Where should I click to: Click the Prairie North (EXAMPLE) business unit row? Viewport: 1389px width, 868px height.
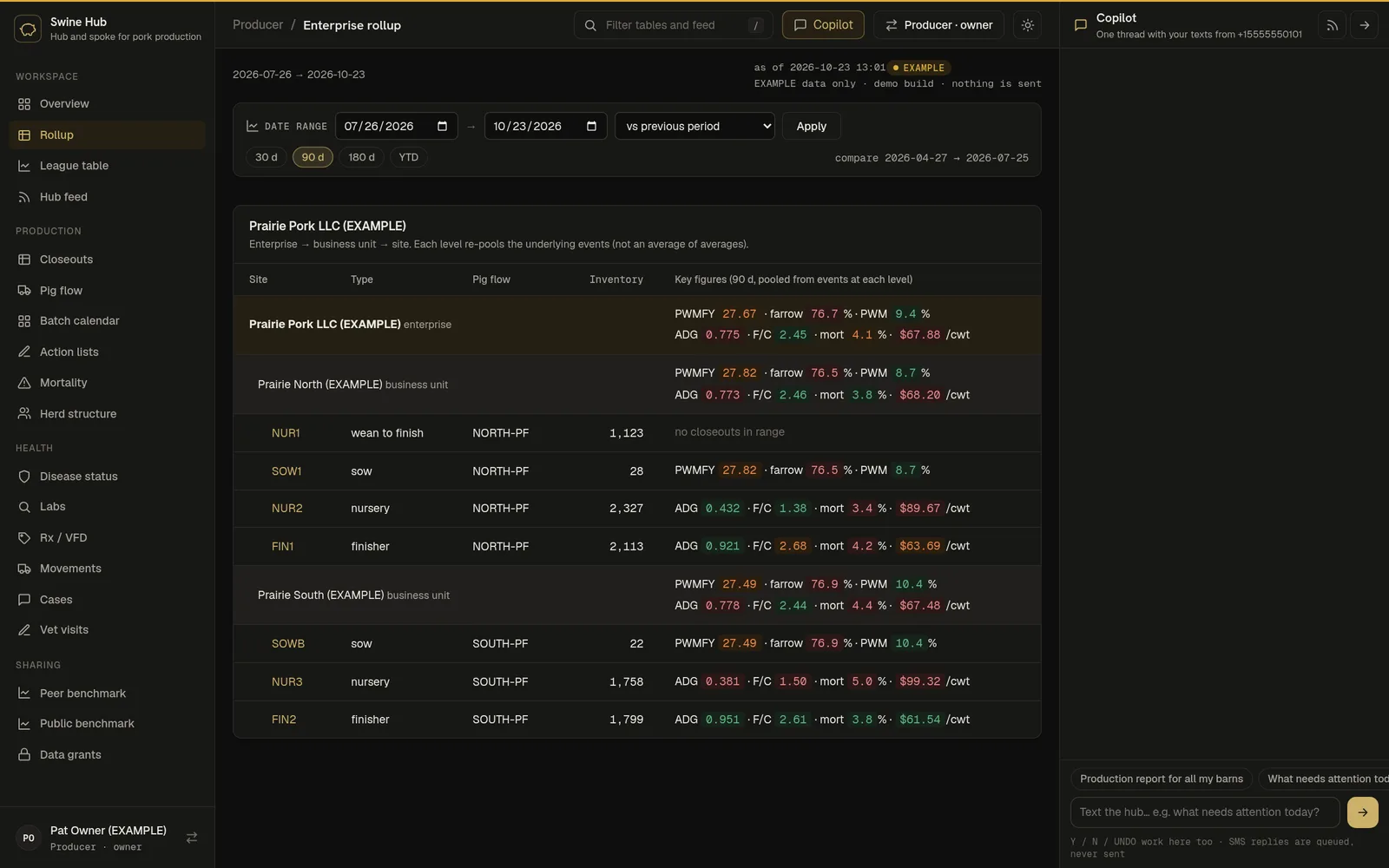636,385
